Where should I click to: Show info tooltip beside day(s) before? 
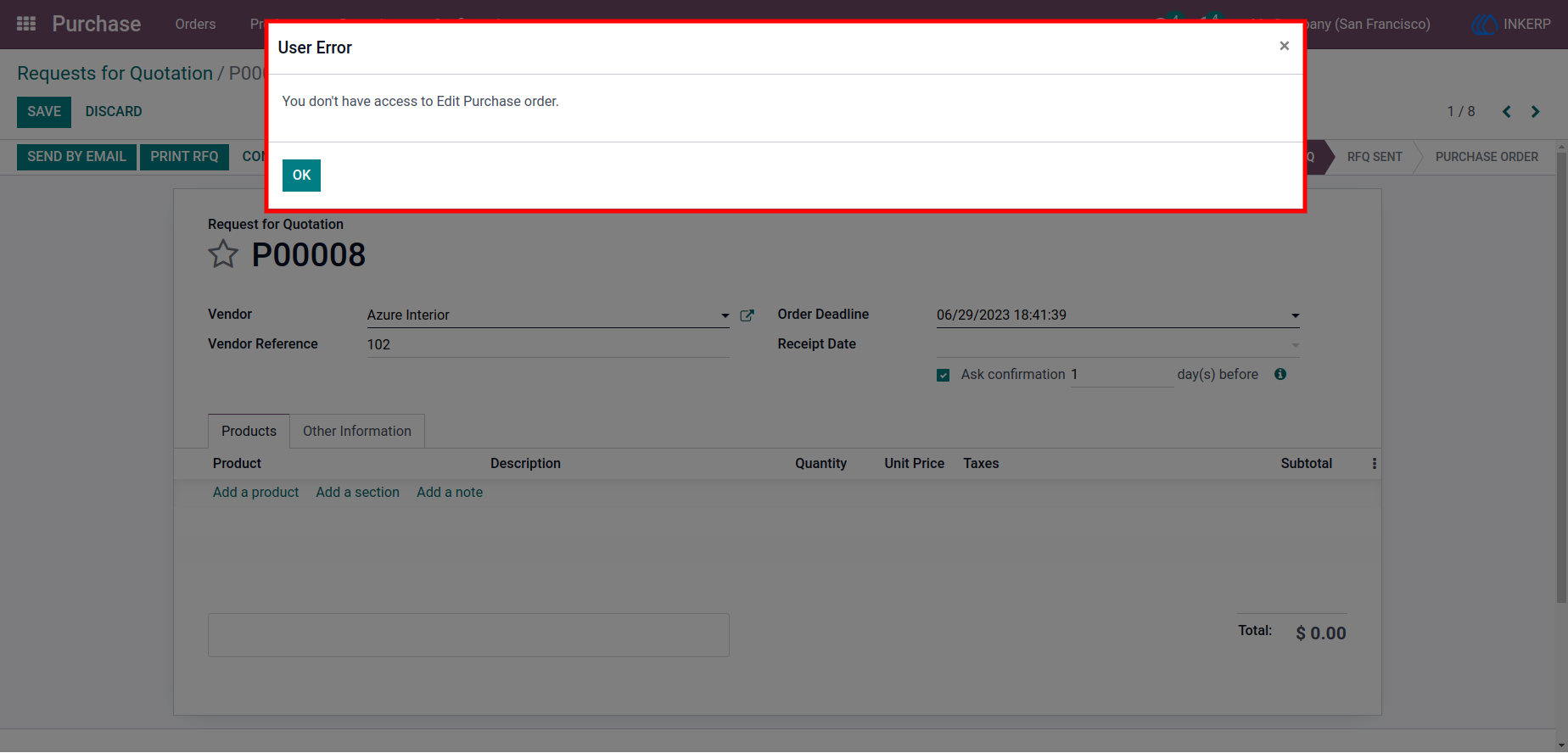1280,374
